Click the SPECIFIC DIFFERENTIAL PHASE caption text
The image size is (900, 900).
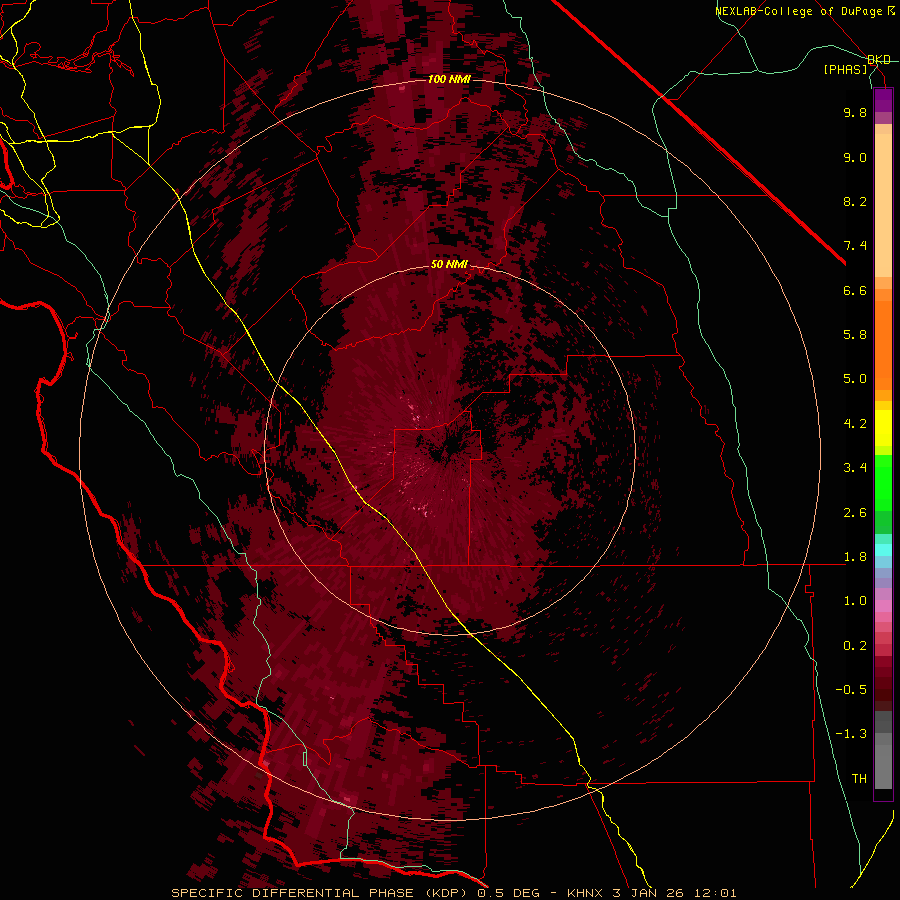(x=292, y=893)
